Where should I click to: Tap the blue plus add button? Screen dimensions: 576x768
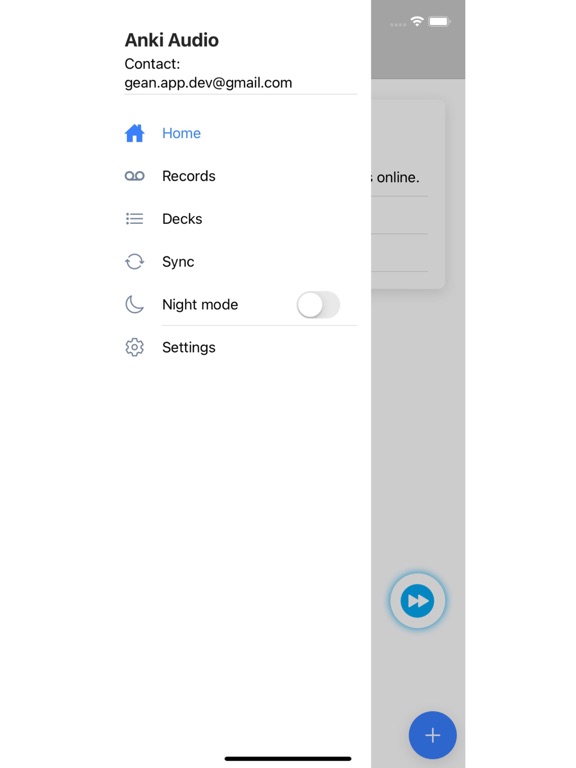[432, 735]
